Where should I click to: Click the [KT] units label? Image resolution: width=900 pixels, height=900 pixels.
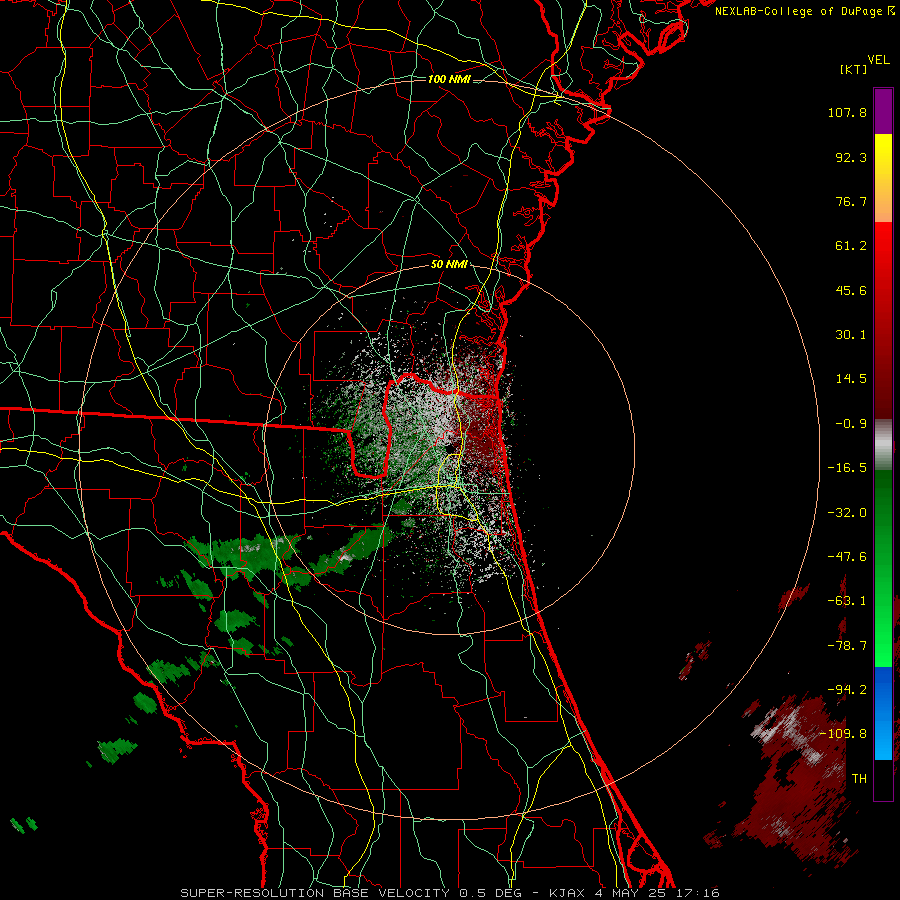(x=853, y=69)
